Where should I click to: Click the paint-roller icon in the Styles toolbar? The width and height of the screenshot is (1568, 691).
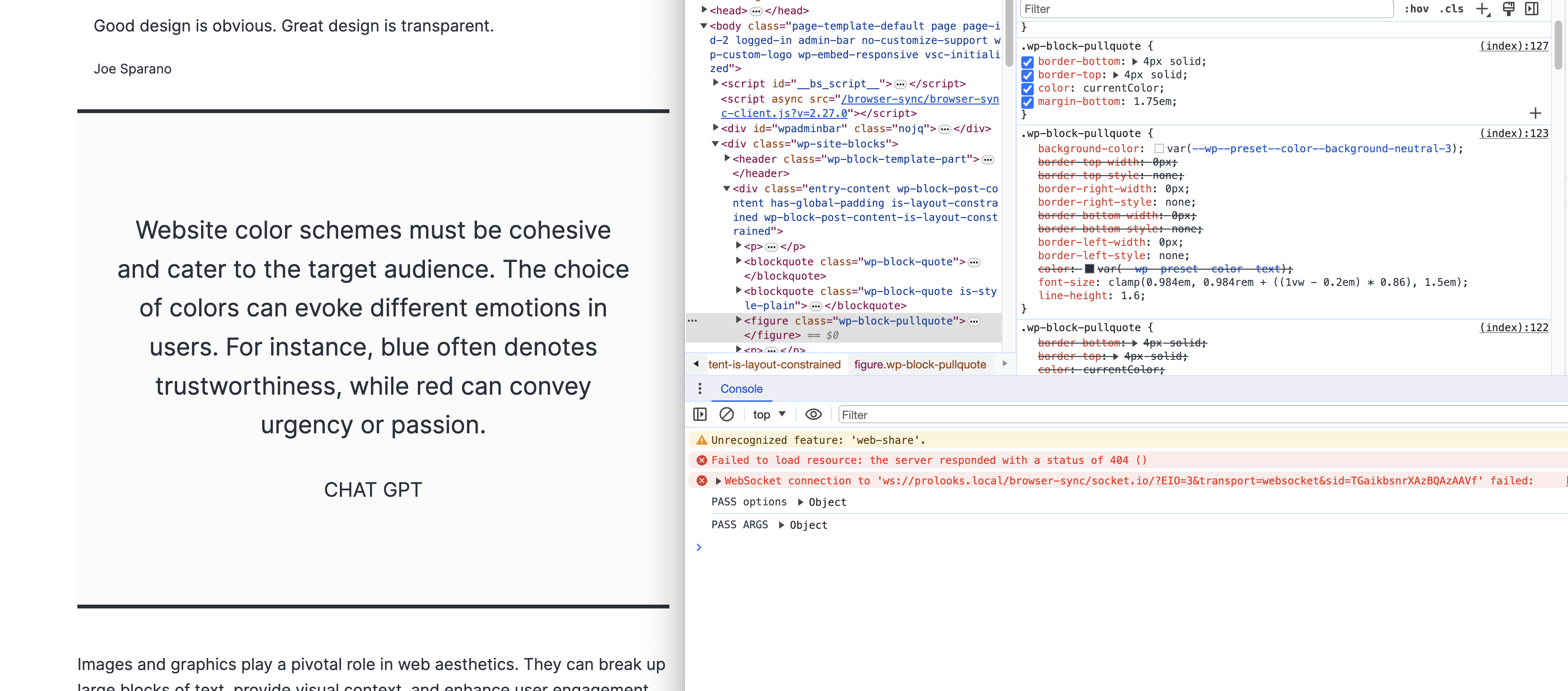click(x=1508, y=9)
